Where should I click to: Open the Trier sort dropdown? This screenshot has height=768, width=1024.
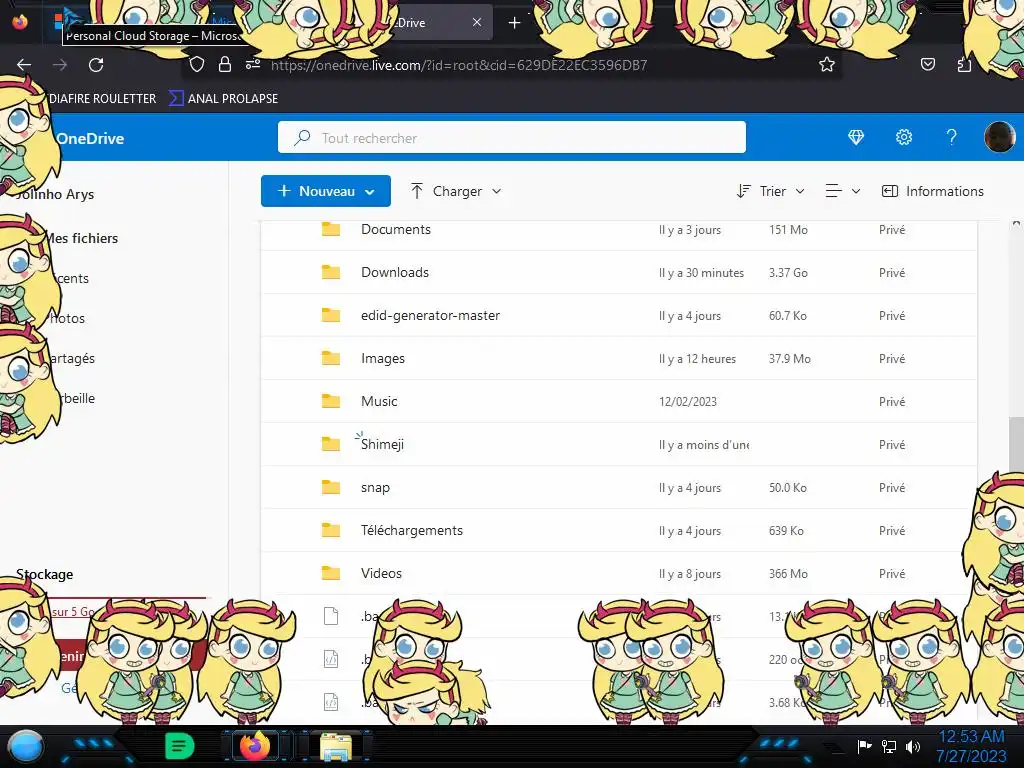click(x=770, y=191)
